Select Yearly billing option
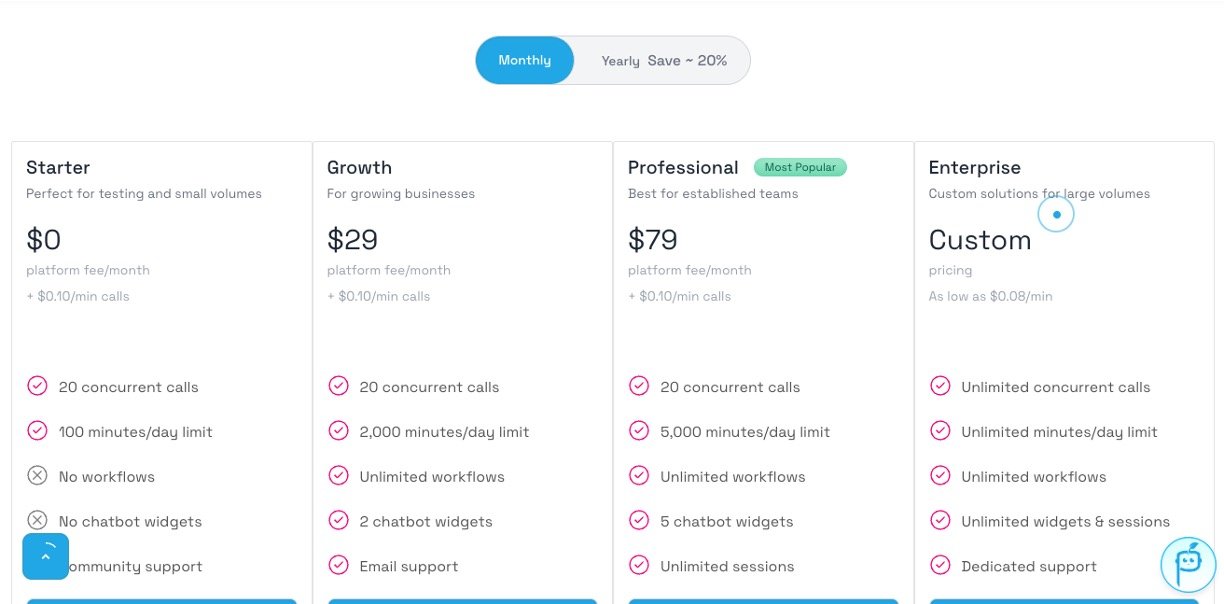 (x=663, y=61)
